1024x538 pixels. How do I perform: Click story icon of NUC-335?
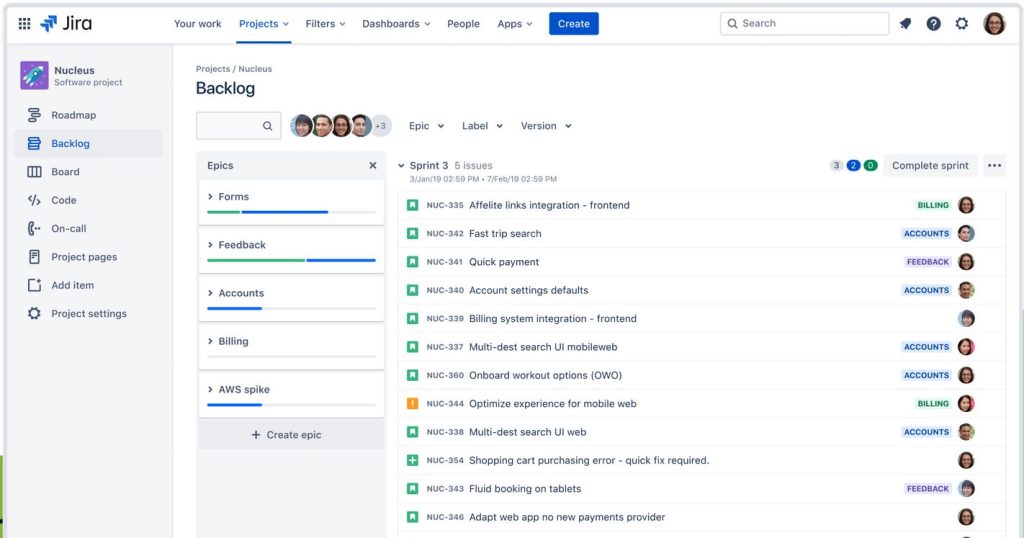[x=412, y=205]
